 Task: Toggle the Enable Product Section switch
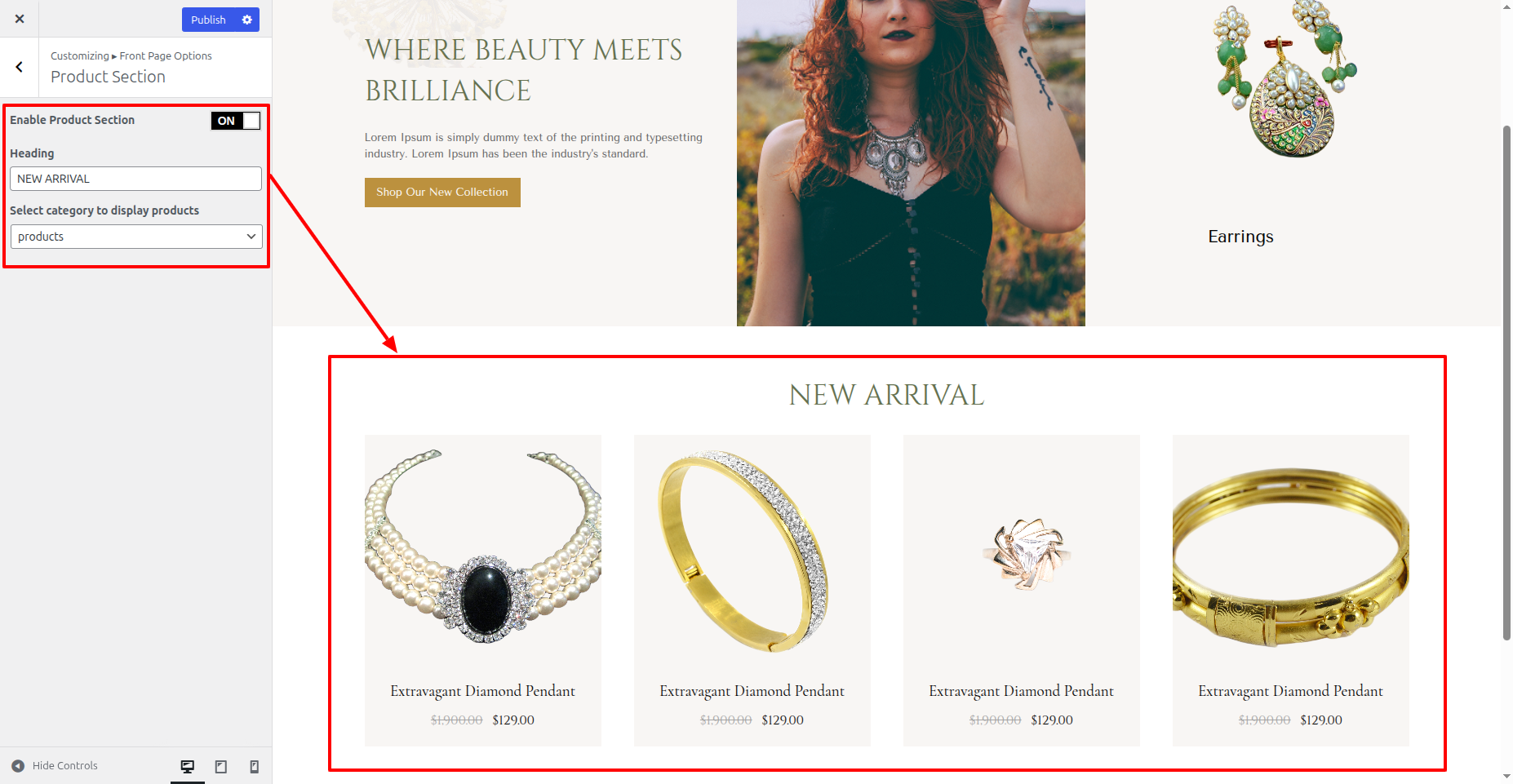point(236,121)
